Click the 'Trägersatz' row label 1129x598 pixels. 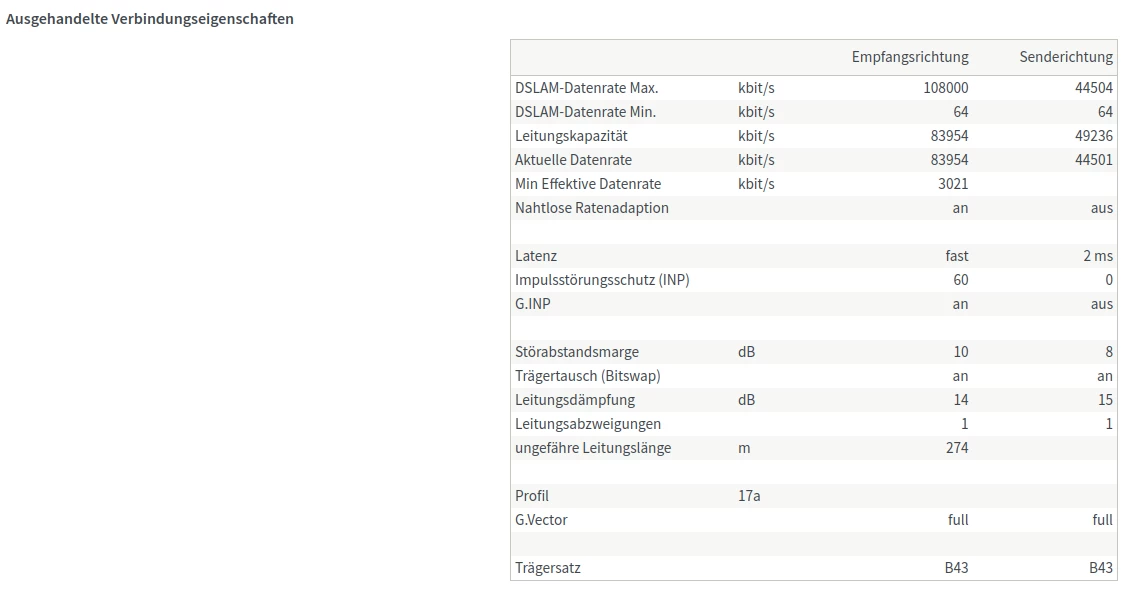click(548, 568)
